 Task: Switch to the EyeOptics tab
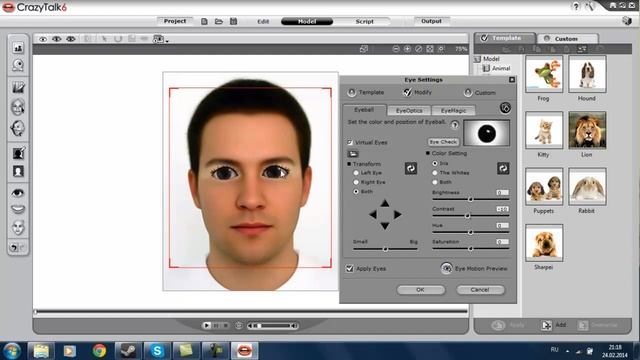[409, 111]
